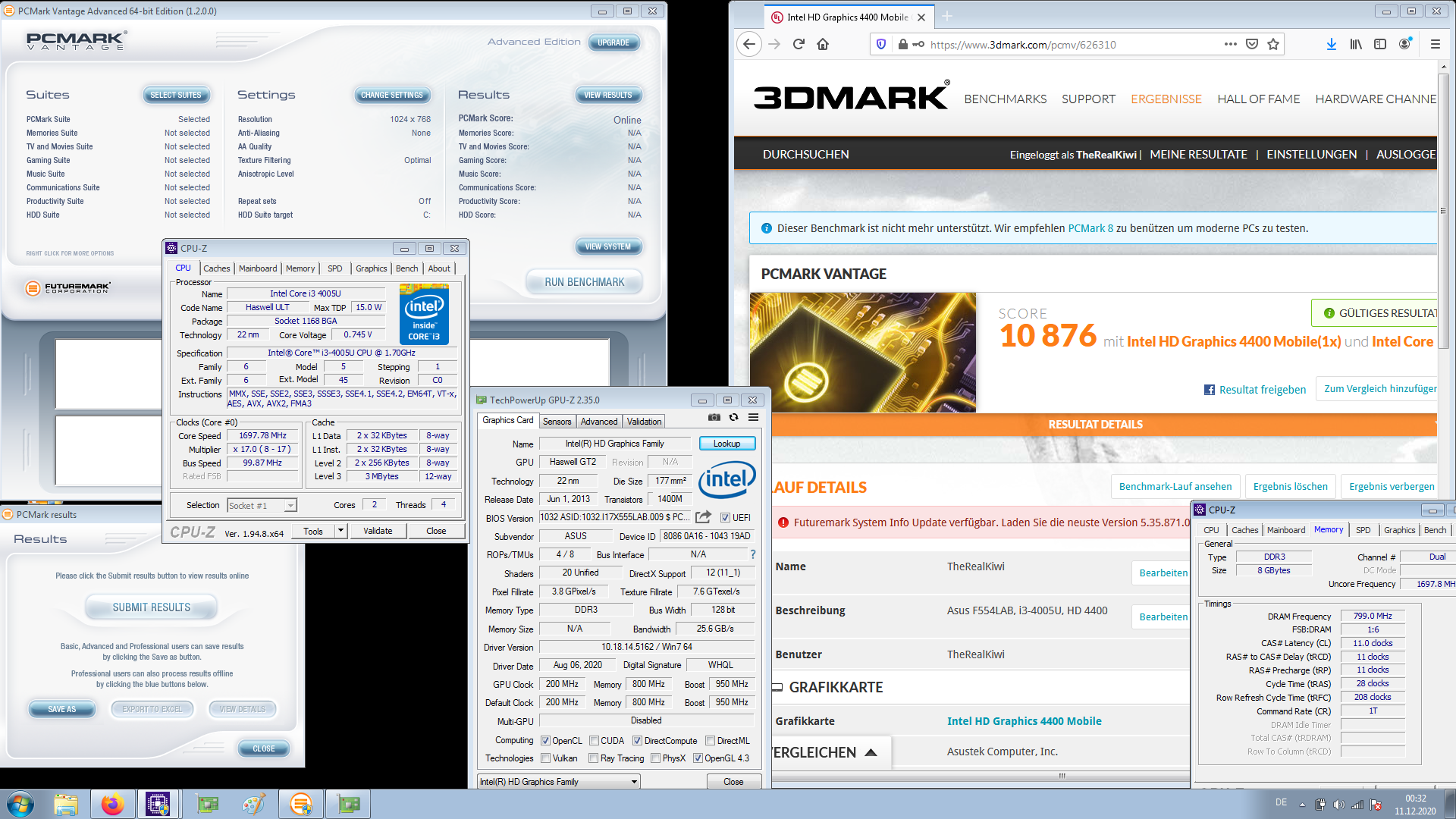Screen dimensions: 1456x819
Task: Open the Sensors tab in GPU-Z
Action: (x=557, y=422)
